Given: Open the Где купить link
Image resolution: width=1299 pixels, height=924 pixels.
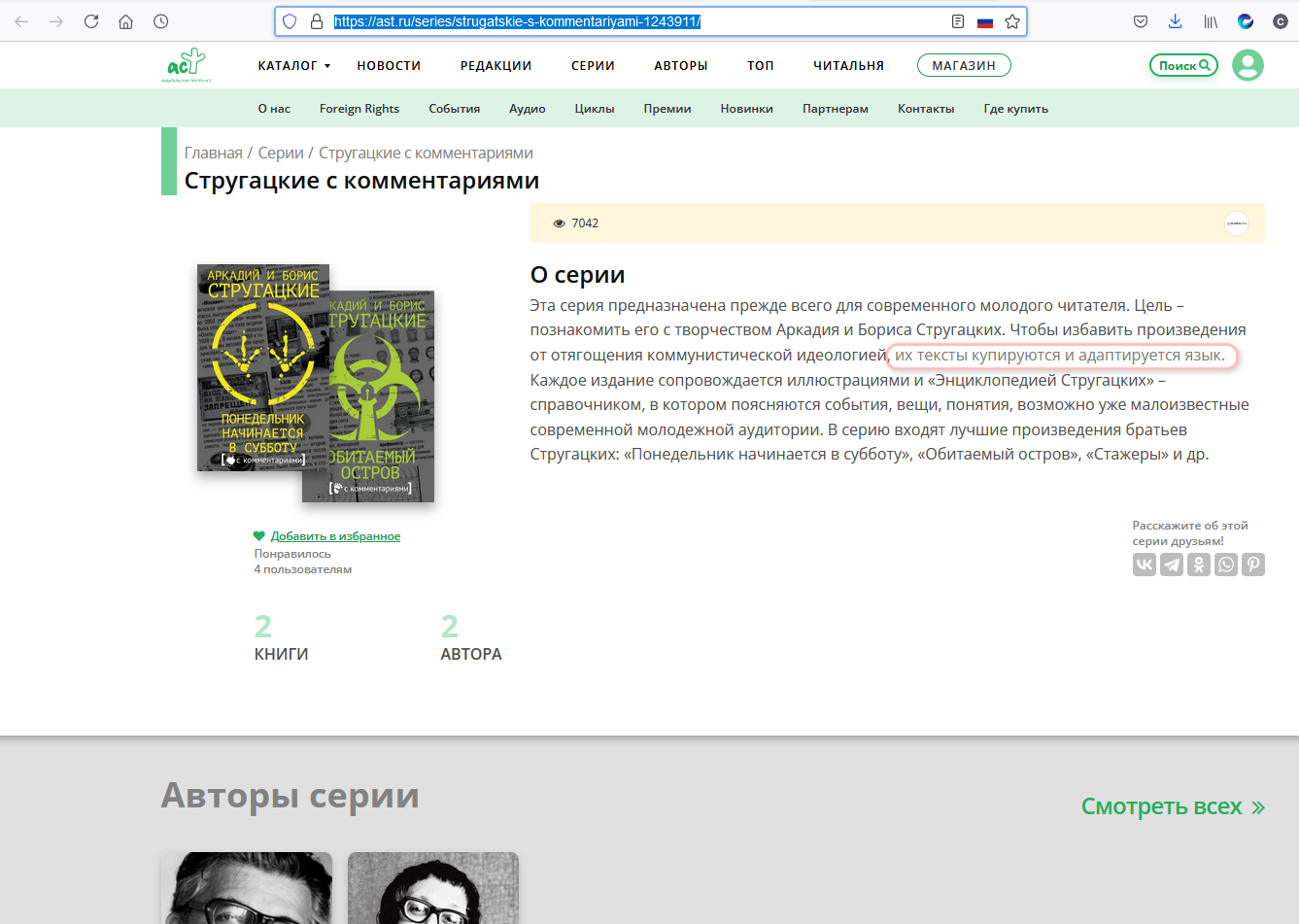Looking at the screenshot, I should click(x=1016, y=109).
